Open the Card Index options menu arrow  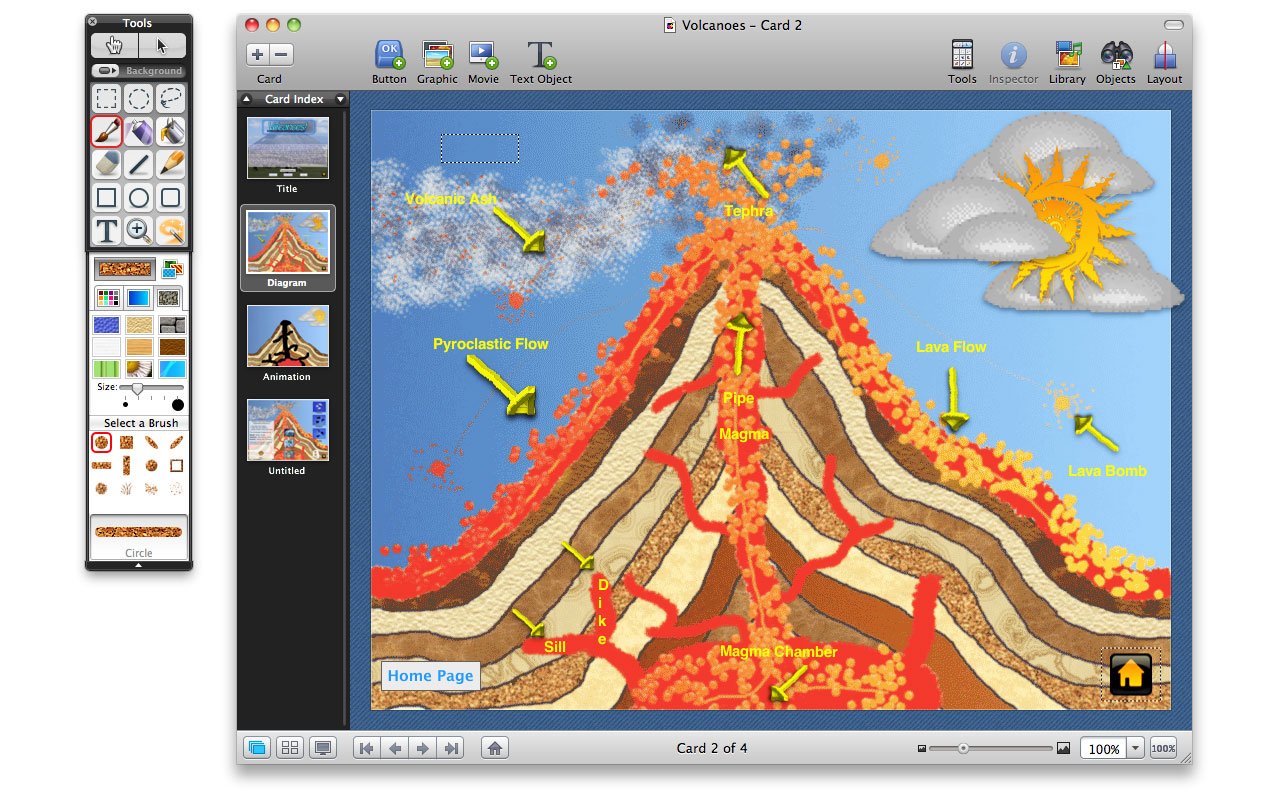[340, 99]
